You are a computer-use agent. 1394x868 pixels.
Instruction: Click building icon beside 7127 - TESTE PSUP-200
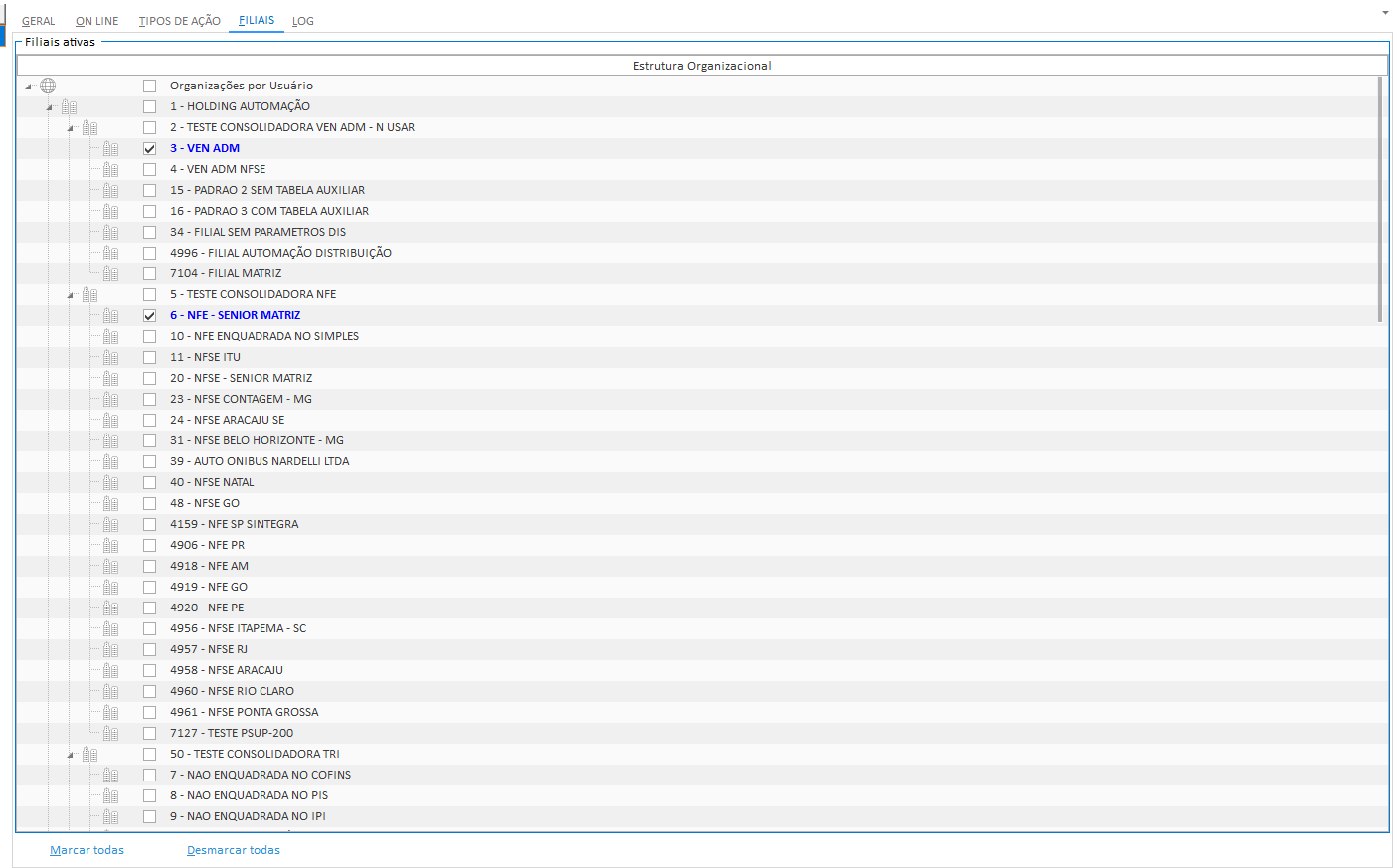click(x=110, y=733)
